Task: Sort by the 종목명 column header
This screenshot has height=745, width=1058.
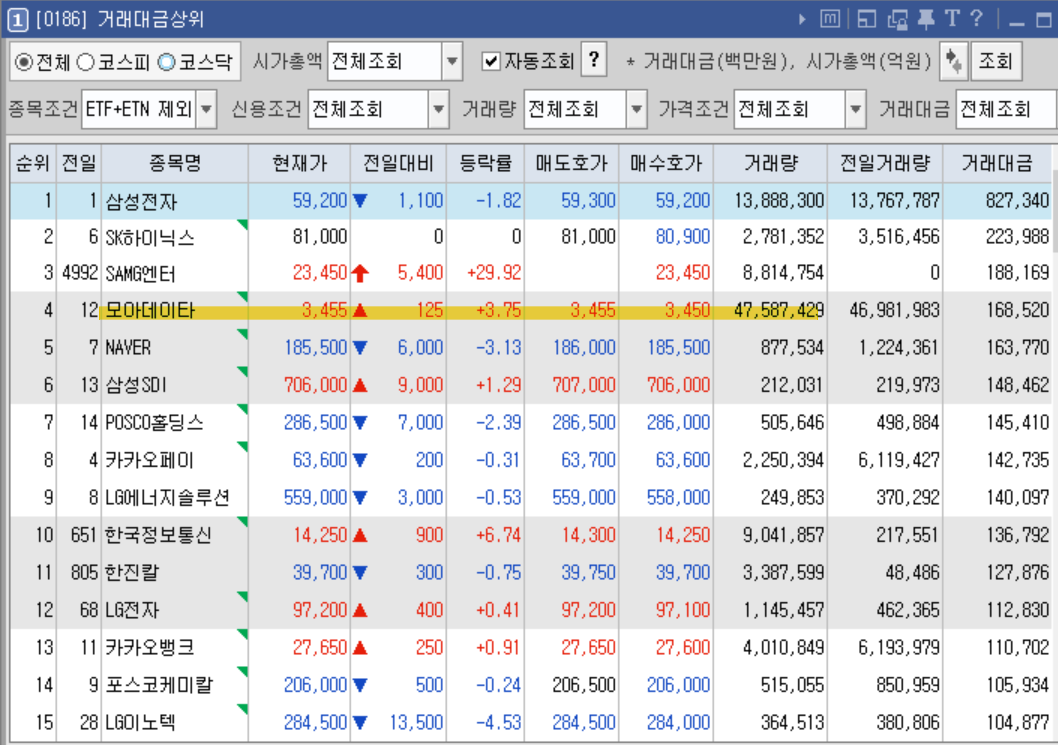Action: 175,163
